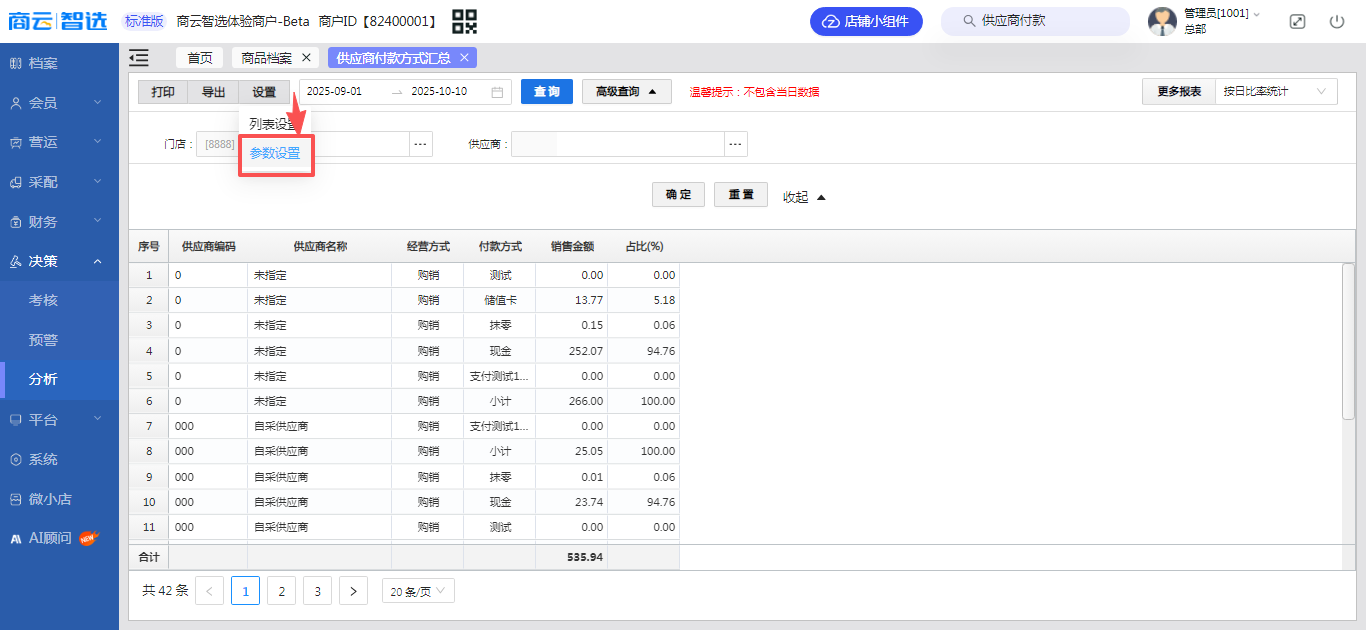Click the supplier ellipsis picker button
Viewport: 1366px width, 630px height.
(736, 144)
